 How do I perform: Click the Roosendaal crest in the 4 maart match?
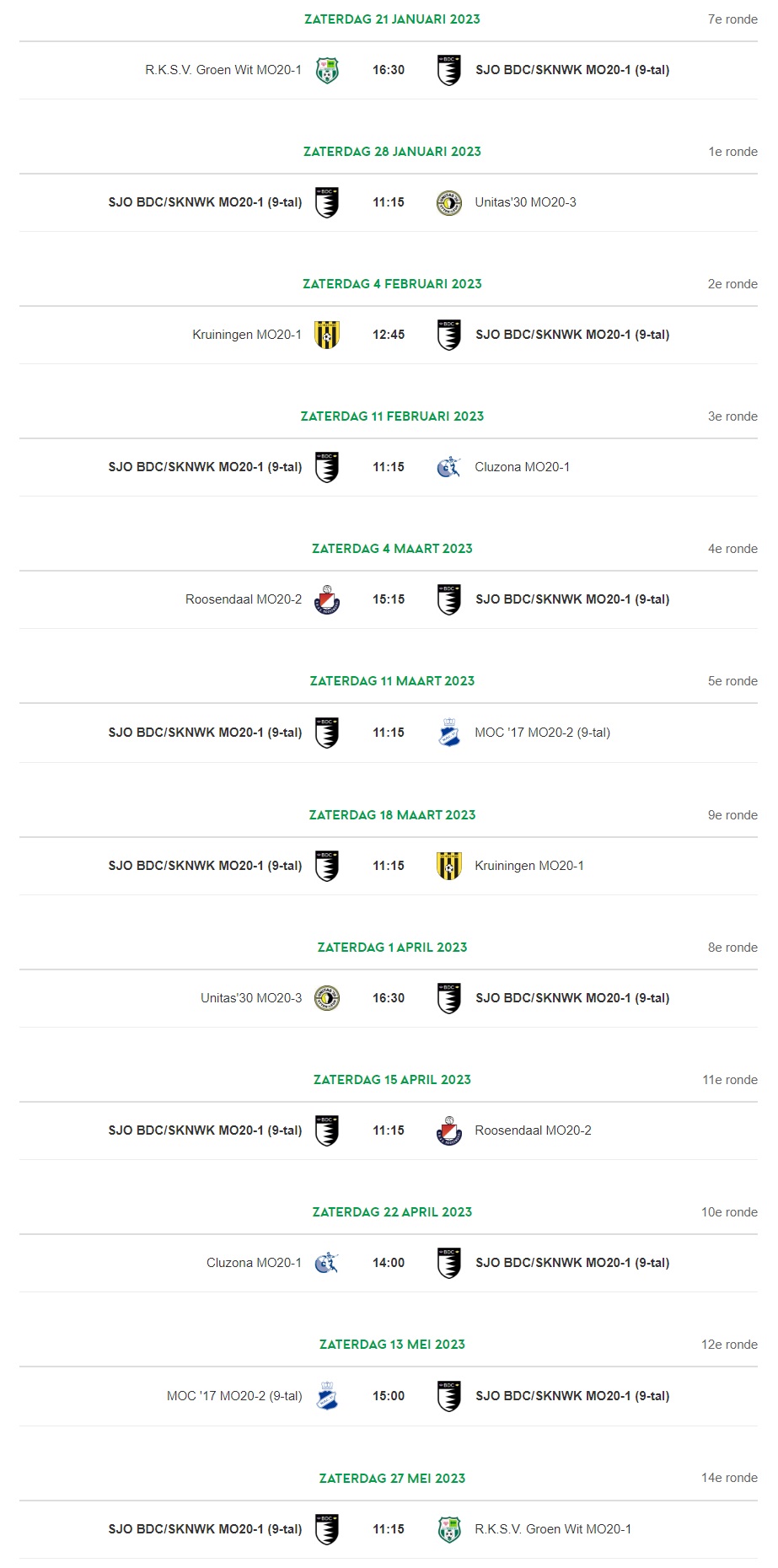point(327,599)
